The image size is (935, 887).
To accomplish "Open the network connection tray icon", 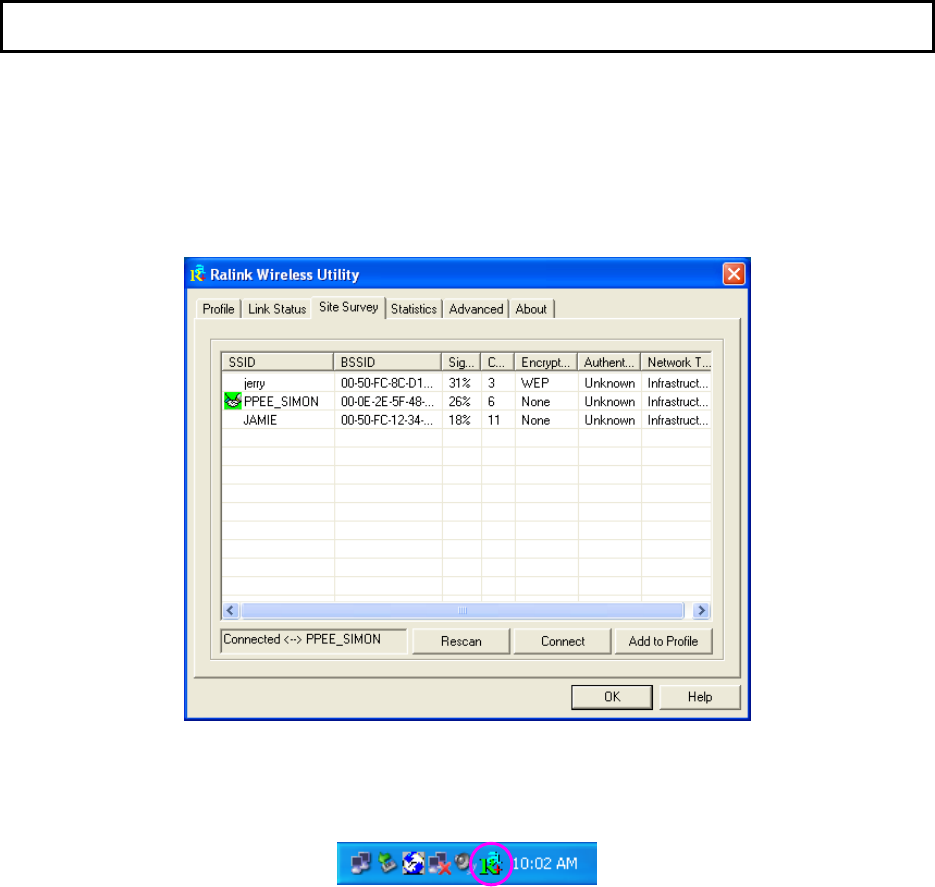I will point(361,863).
